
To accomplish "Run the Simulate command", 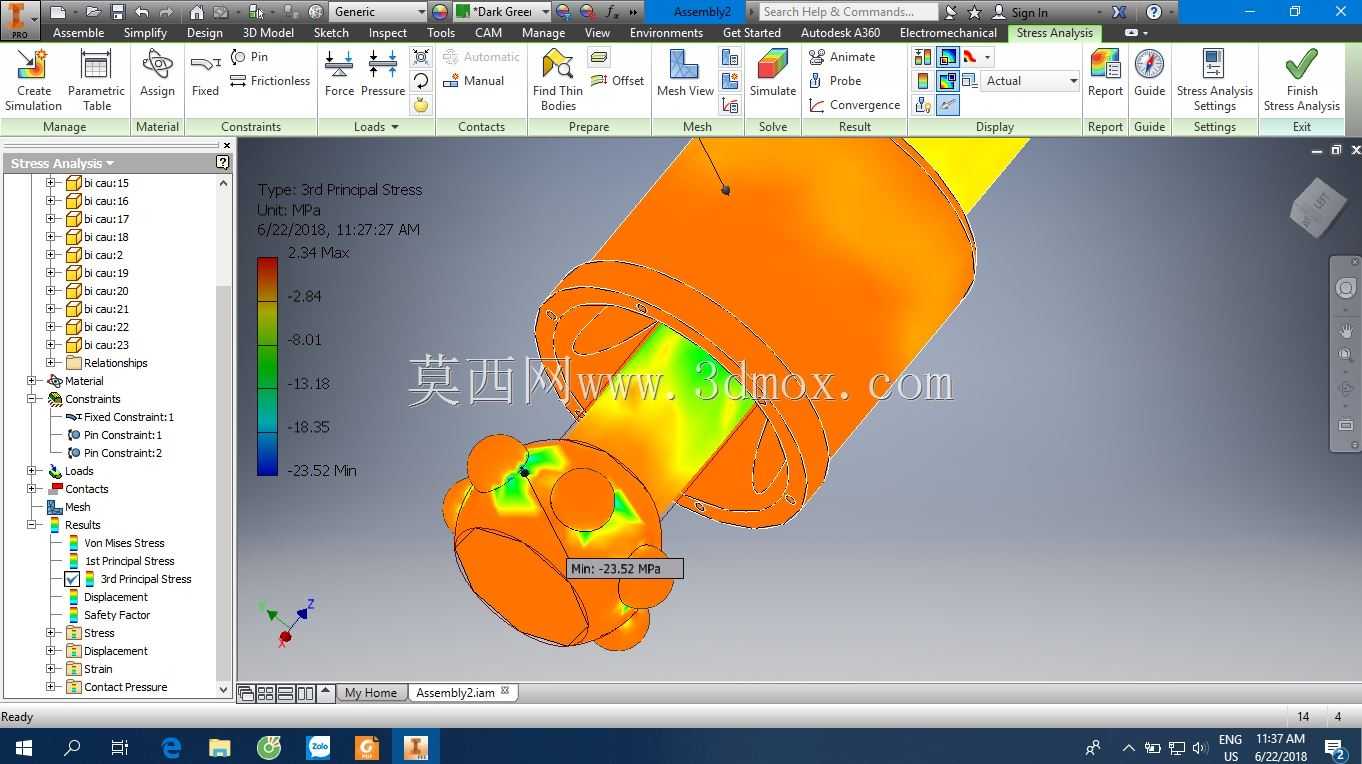I will [773, 74].
